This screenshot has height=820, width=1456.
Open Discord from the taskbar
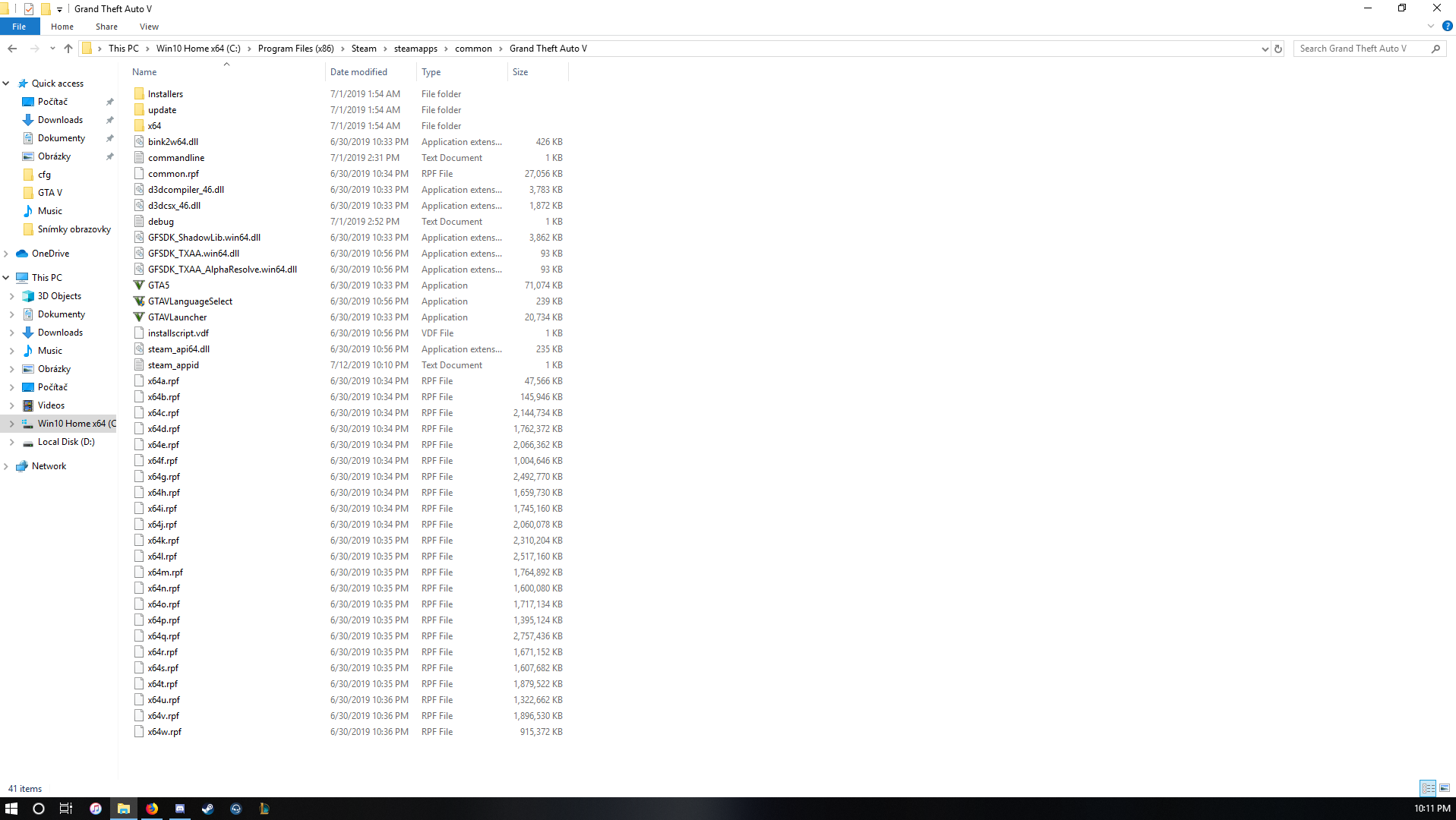180,809
